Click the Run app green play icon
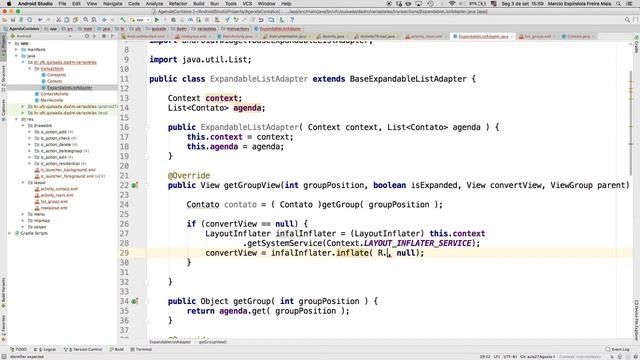This screenshot has height=360, width=640. [157, 20]
